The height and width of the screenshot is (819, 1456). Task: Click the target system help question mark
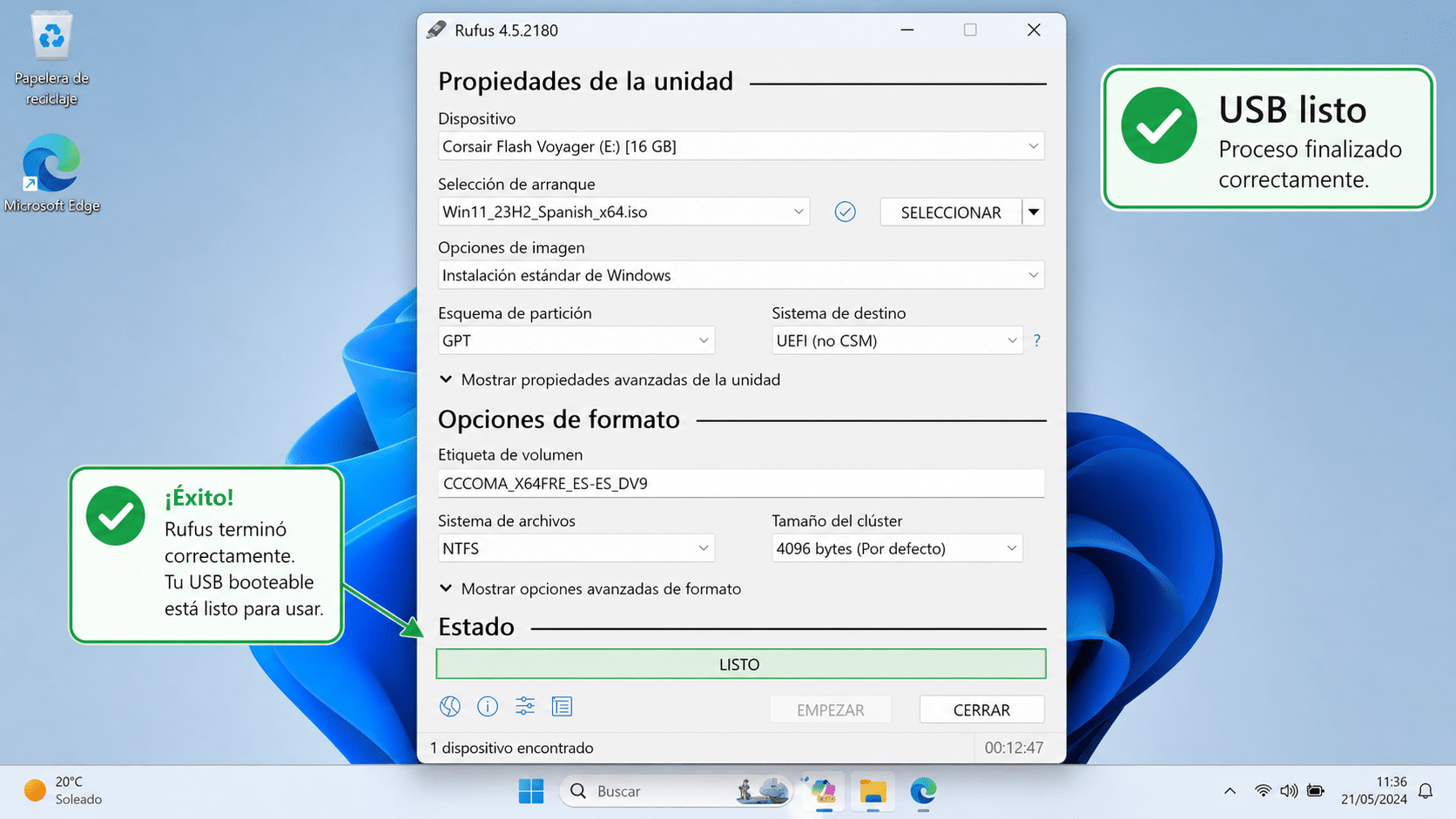[1036, 340]
